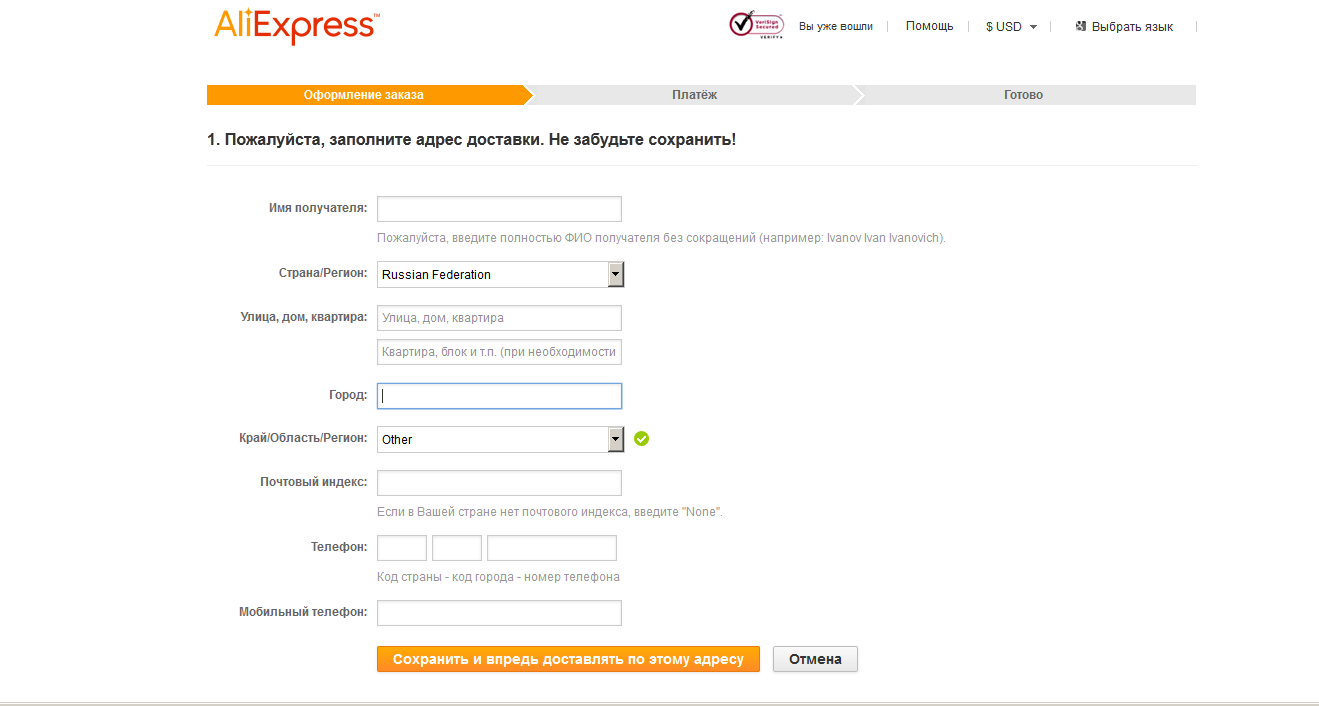Click the language globe icon
Viewport: 1319px width, 706px height.
pyautogui.click(x=1081, y=26)
